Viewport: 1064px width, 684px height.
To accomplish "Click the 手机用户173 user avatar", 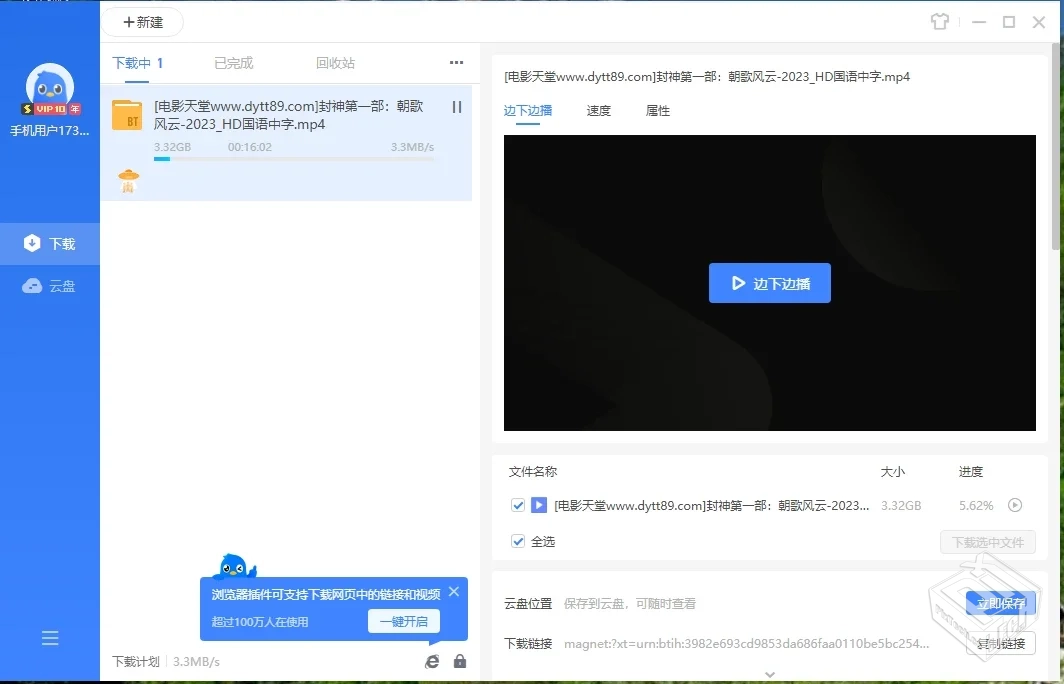I will (50, 88).
